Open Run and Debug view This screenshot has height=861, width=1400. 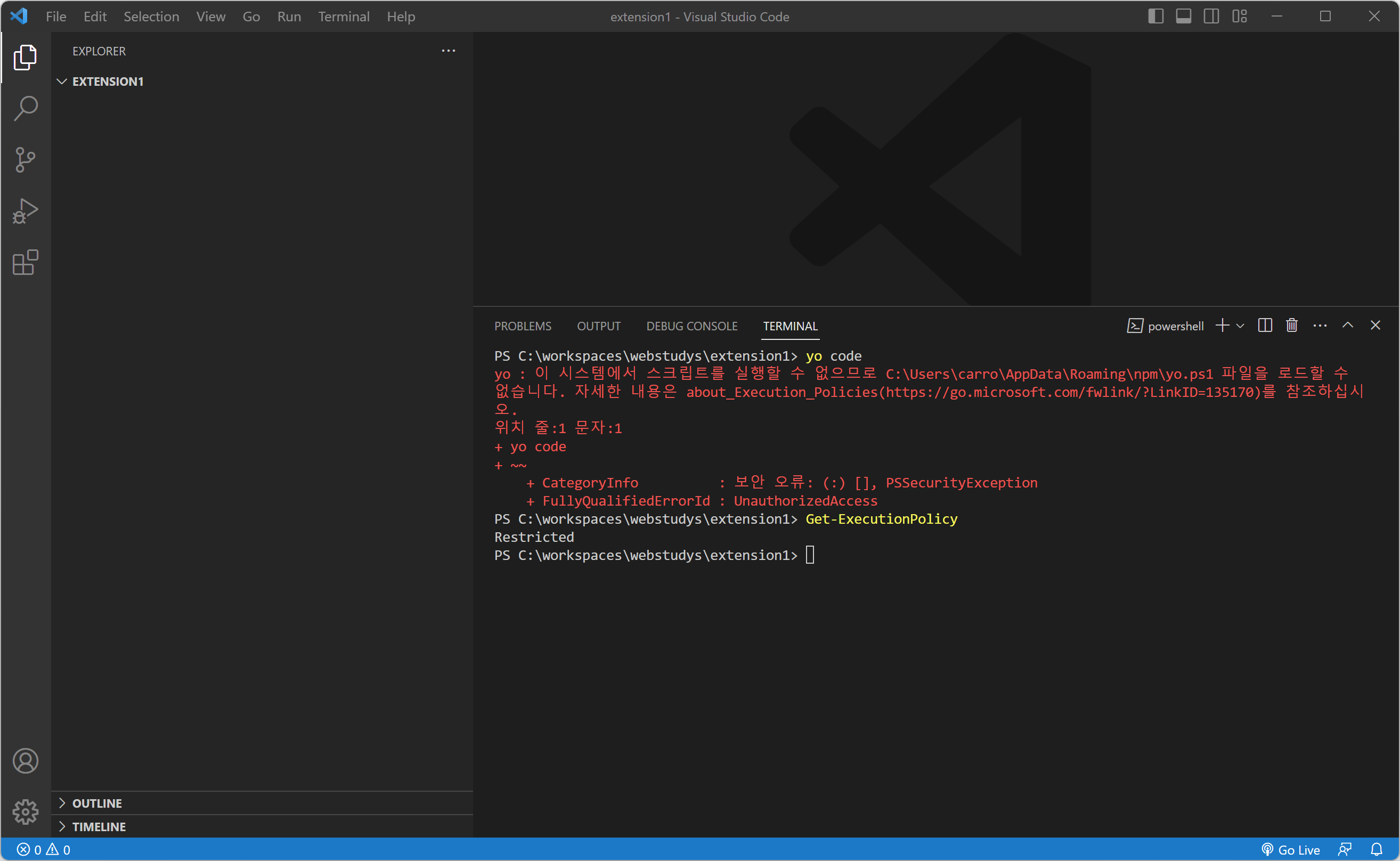pyautogui.click(x=26, y=210)
